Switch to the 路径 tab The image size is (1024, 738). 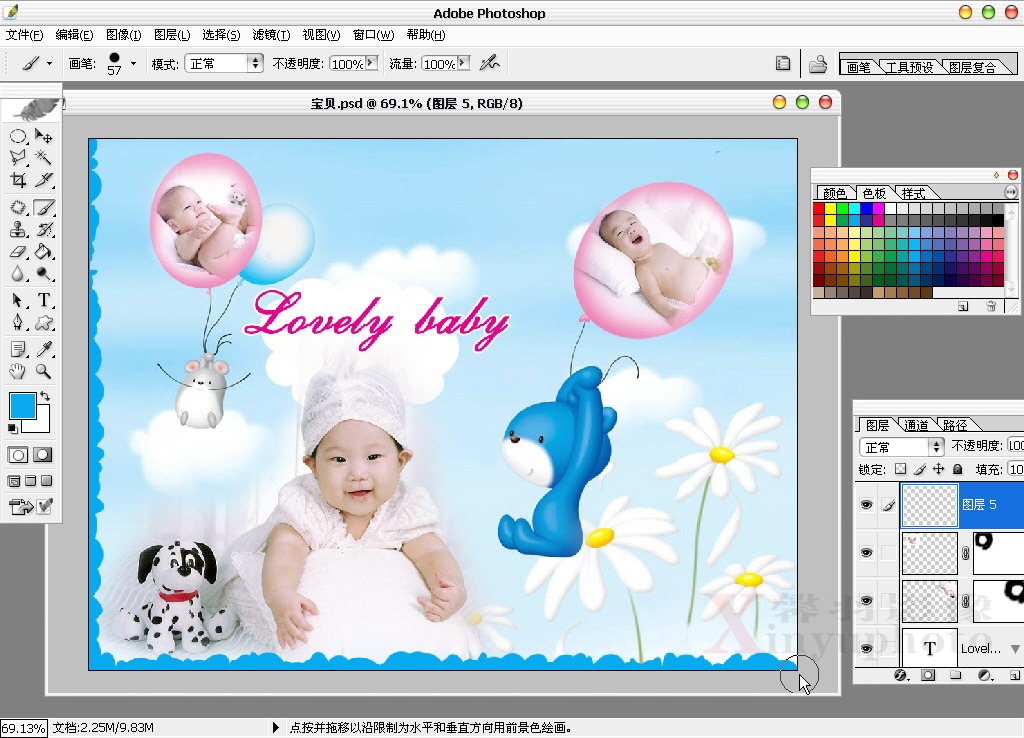[955, 425]
